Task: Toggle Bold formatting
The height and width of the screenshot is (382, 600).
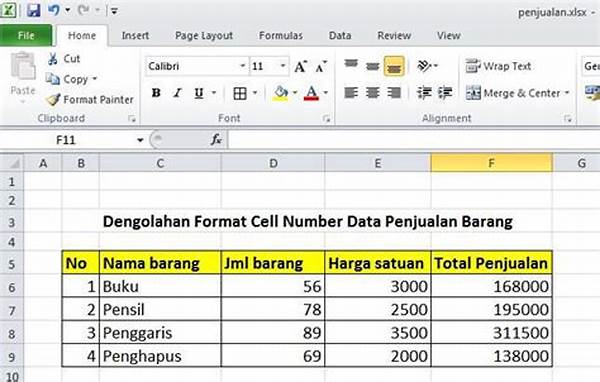Action: 156,93
